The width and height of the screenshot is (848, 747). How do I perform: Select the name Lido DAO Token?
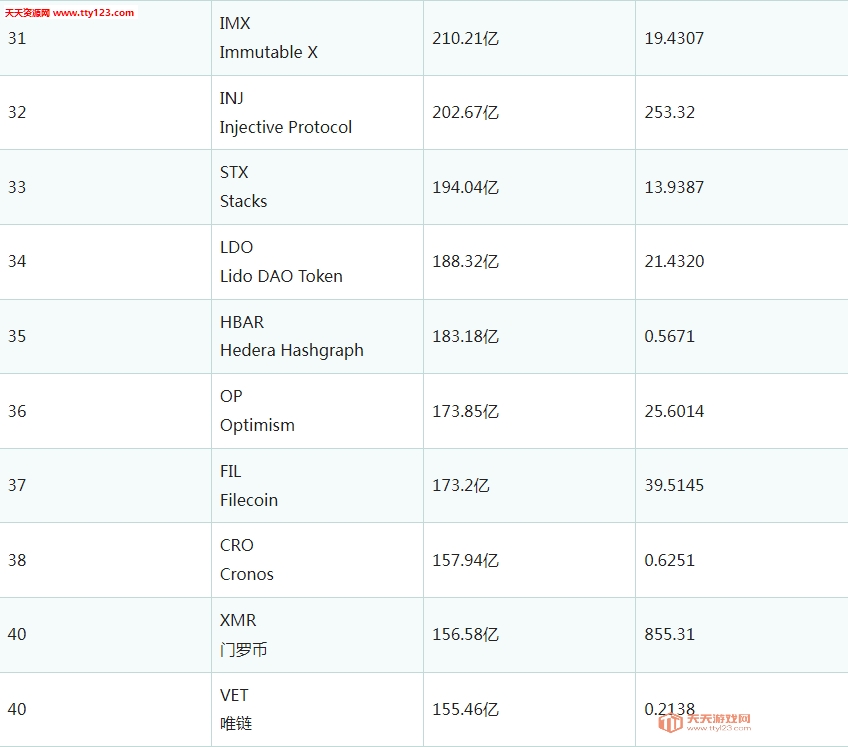(x=281, y=276)
